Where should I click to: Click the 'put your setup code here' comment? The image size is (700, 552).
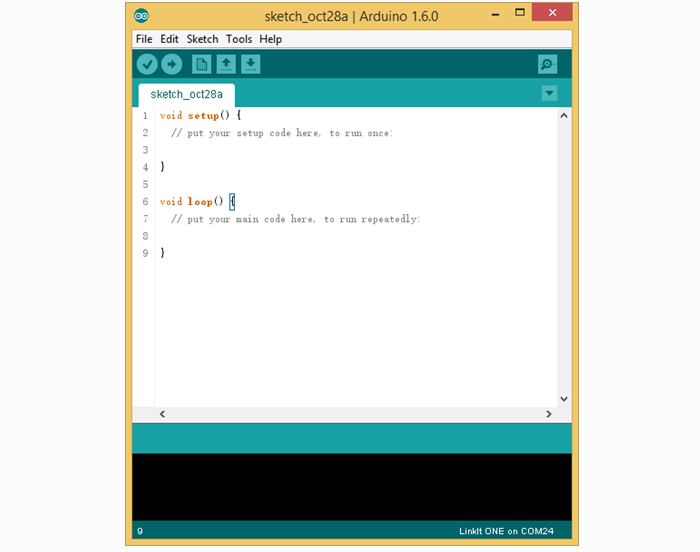282,133
